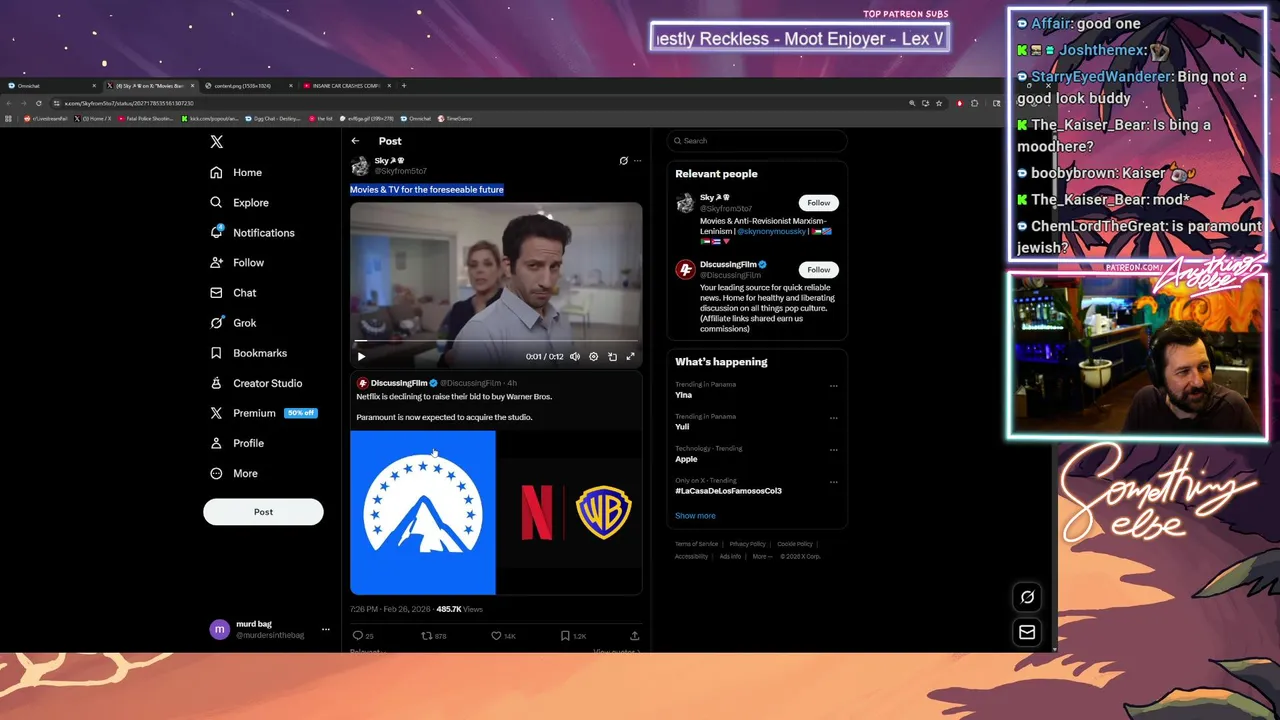Image resolution: width=1280 pixels, height=720 pixels.
Task: Open the options menu for the Apple trend
Action: pos(833,450)
